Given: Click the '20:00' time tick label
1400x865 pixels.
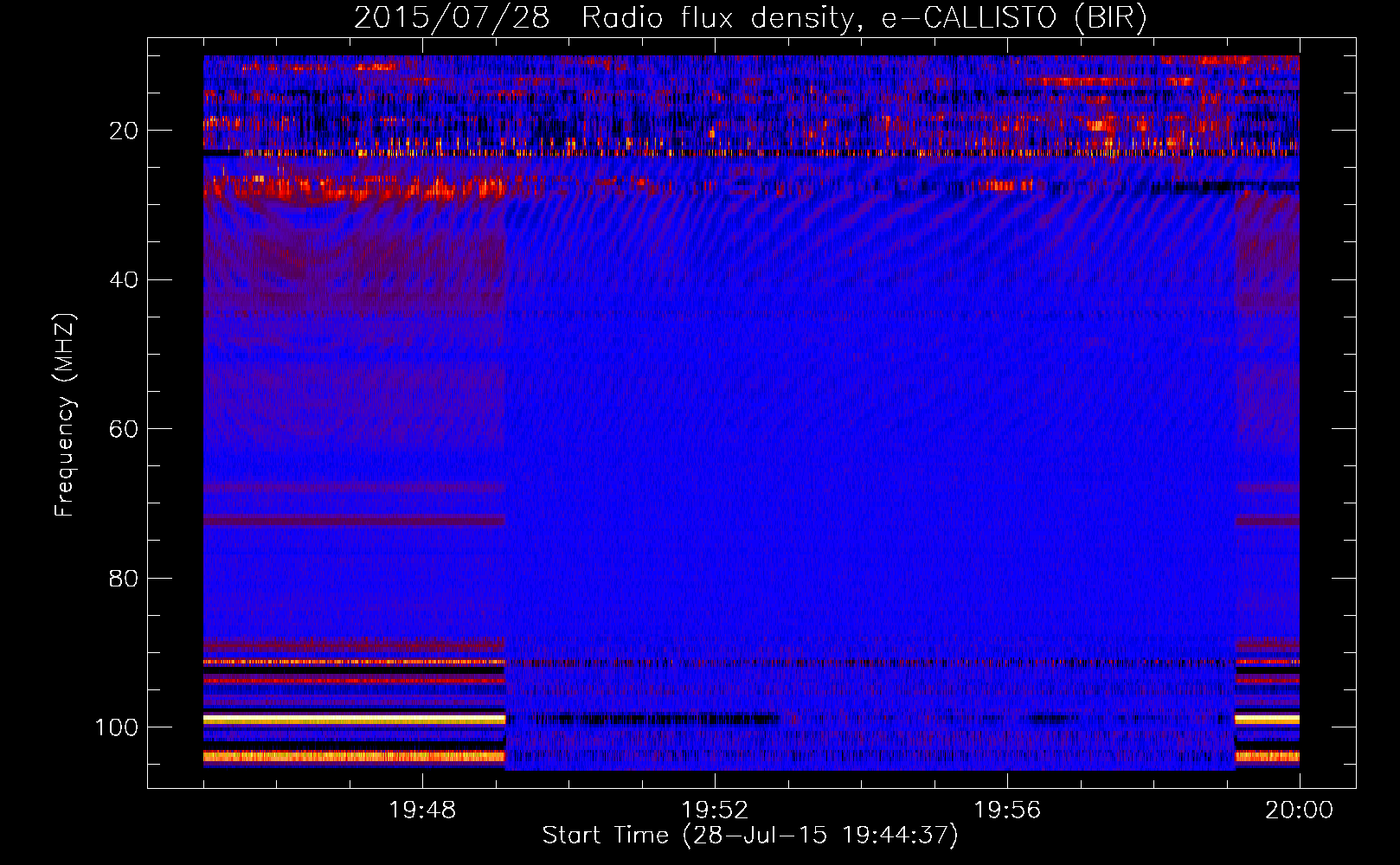Looking at the screenshot, I should click(1300, 811).
